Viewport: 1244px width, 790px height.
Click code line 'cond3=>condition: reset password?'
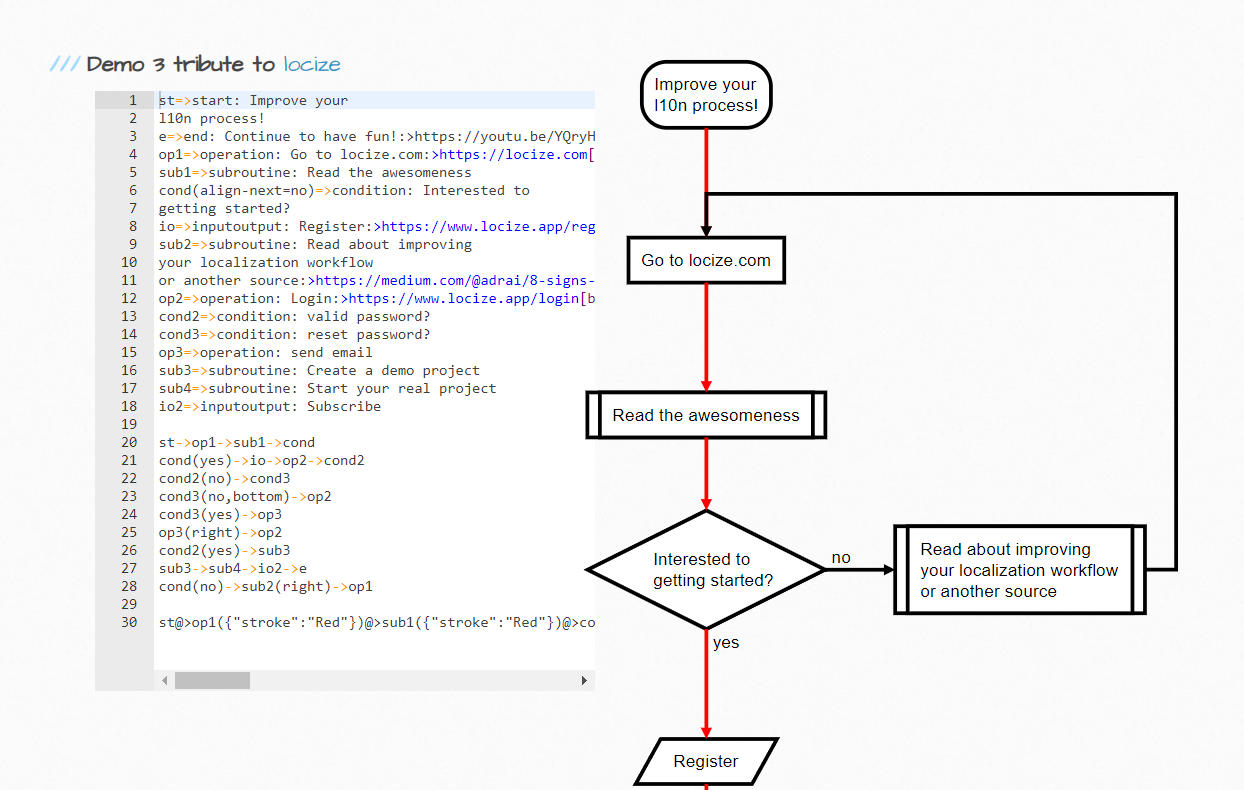tap(295, 334)
